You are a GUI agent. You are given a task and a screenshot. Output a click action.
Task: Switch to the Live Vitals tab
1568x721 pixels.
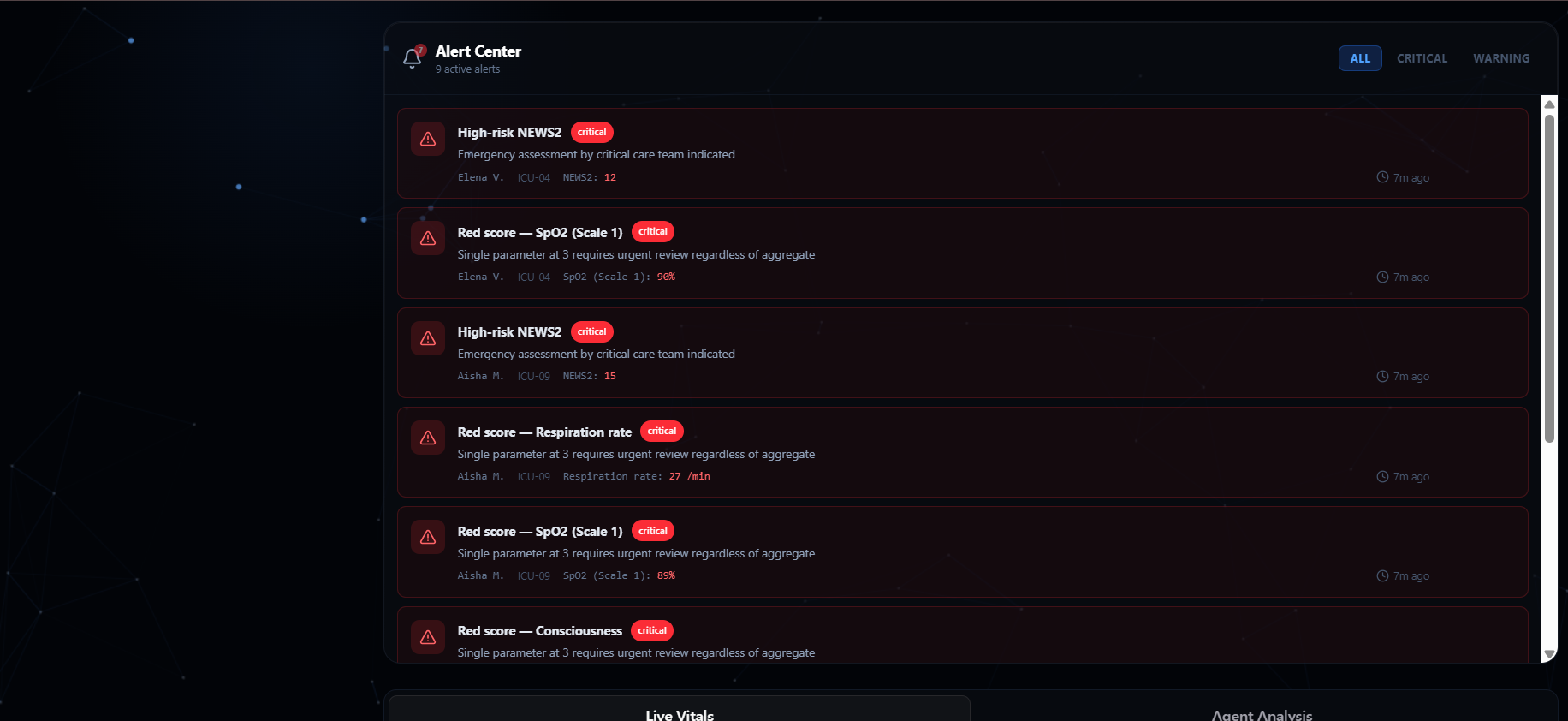coord(680,710)
